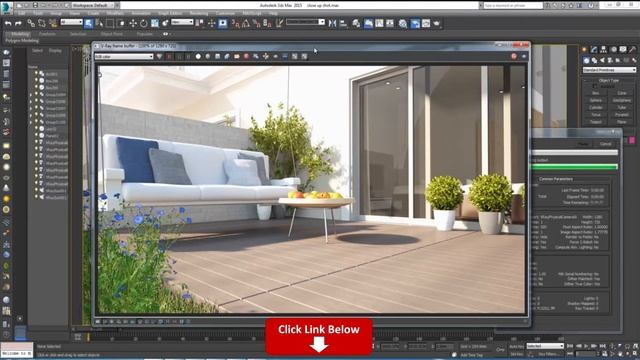
Task: Click the green render progress bar
Action: coord(575,167)
